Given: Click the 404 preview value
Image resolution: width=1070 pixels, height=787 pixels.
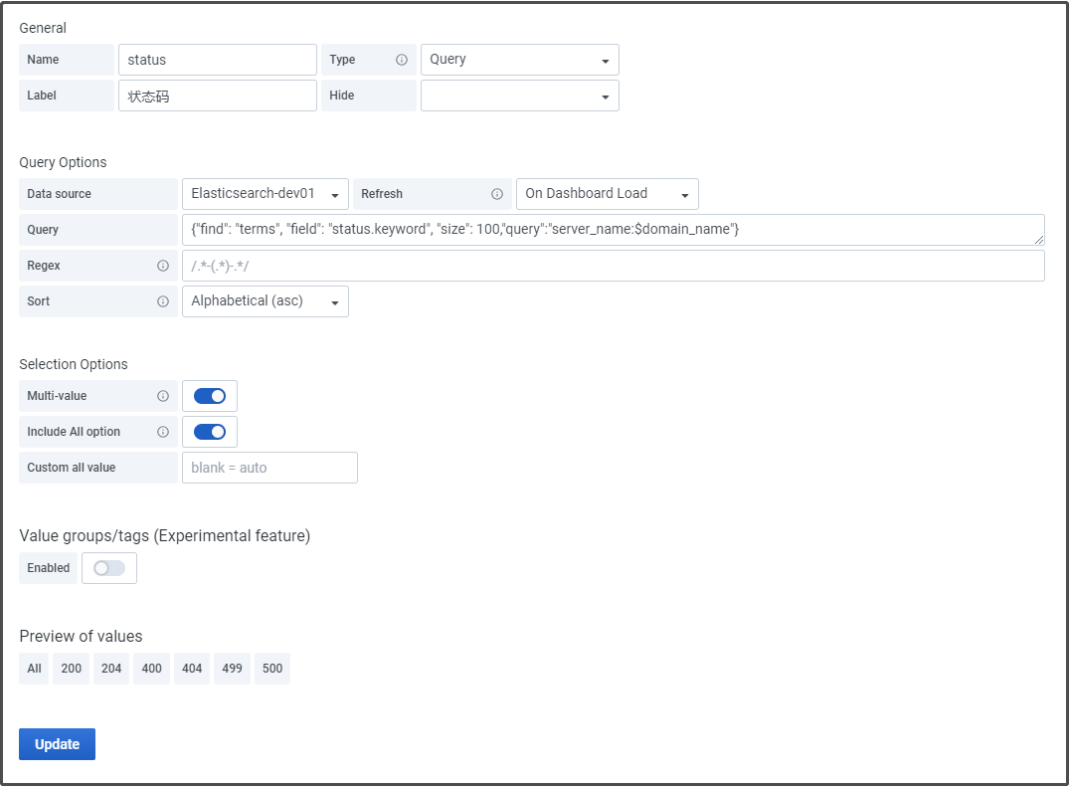Looking at the screenshot, I should tap(192, 669).
